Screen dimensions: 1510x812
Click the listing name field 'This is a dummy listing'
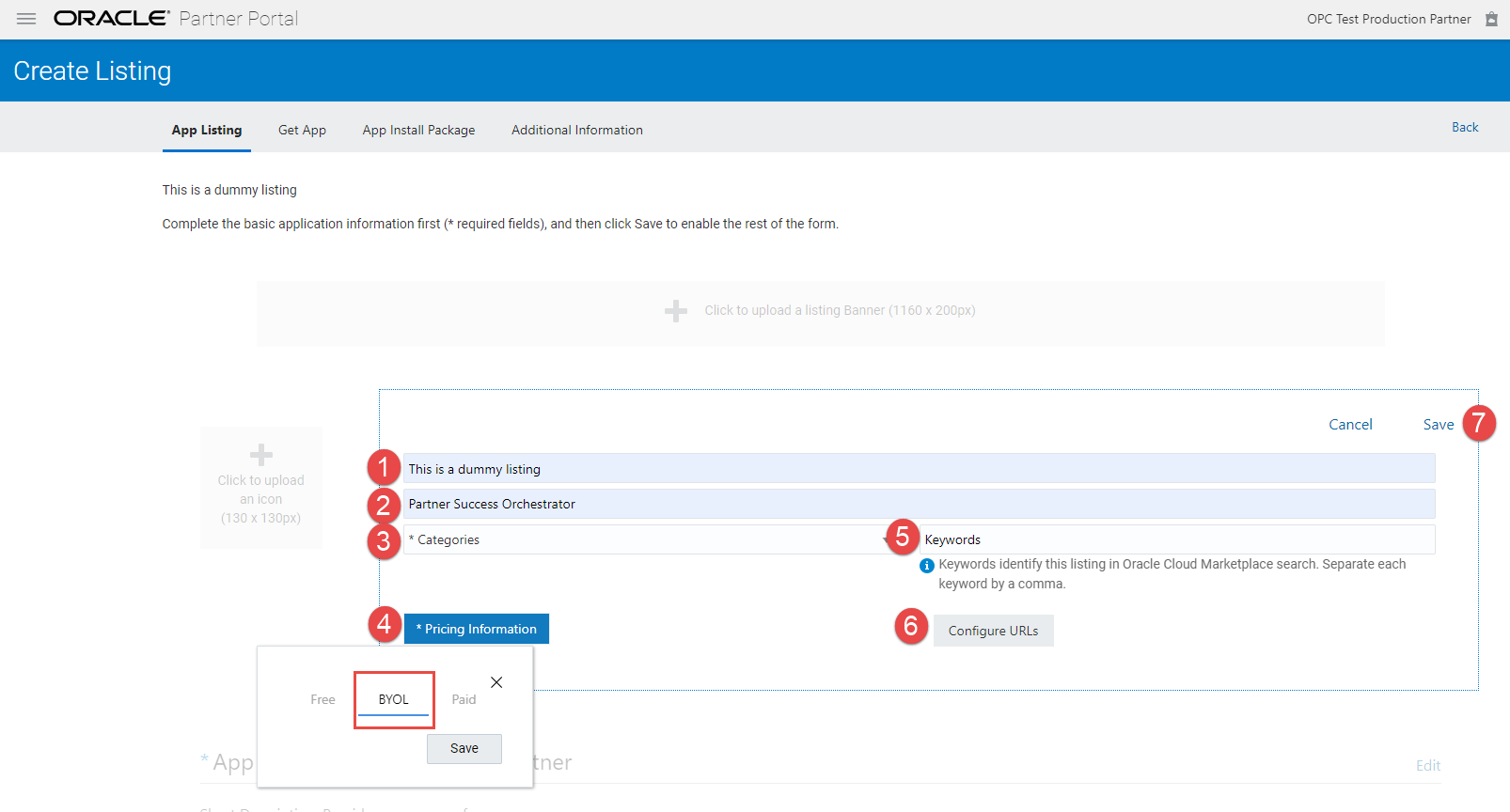click(920, 468)
